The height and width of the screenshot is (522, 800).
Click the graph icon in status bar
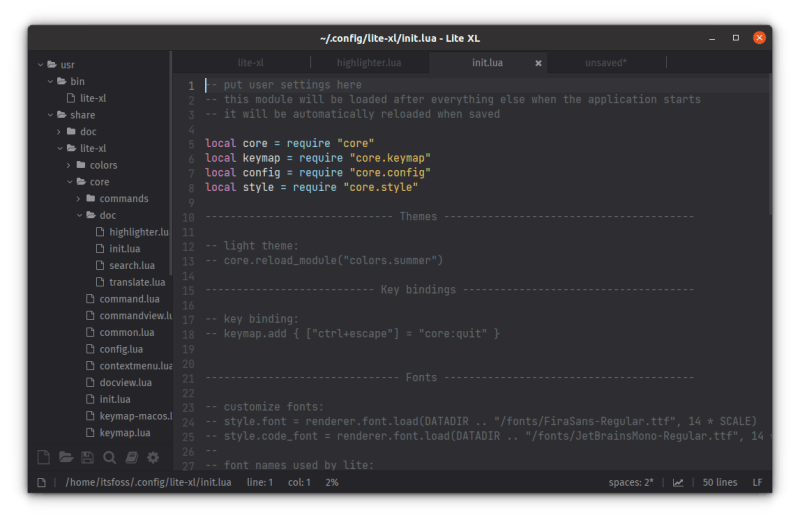(678, 482)
